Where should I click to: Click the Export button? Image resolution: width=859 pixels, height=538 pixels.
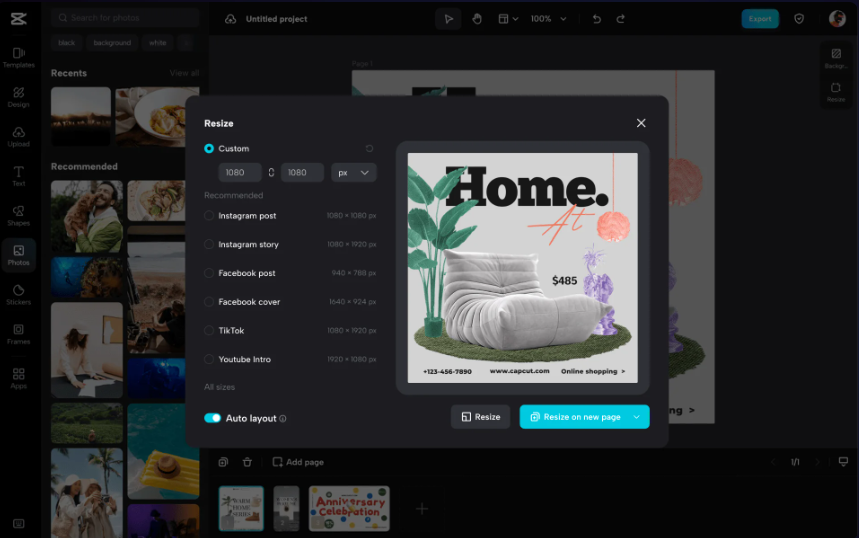(x=759, y=19)
